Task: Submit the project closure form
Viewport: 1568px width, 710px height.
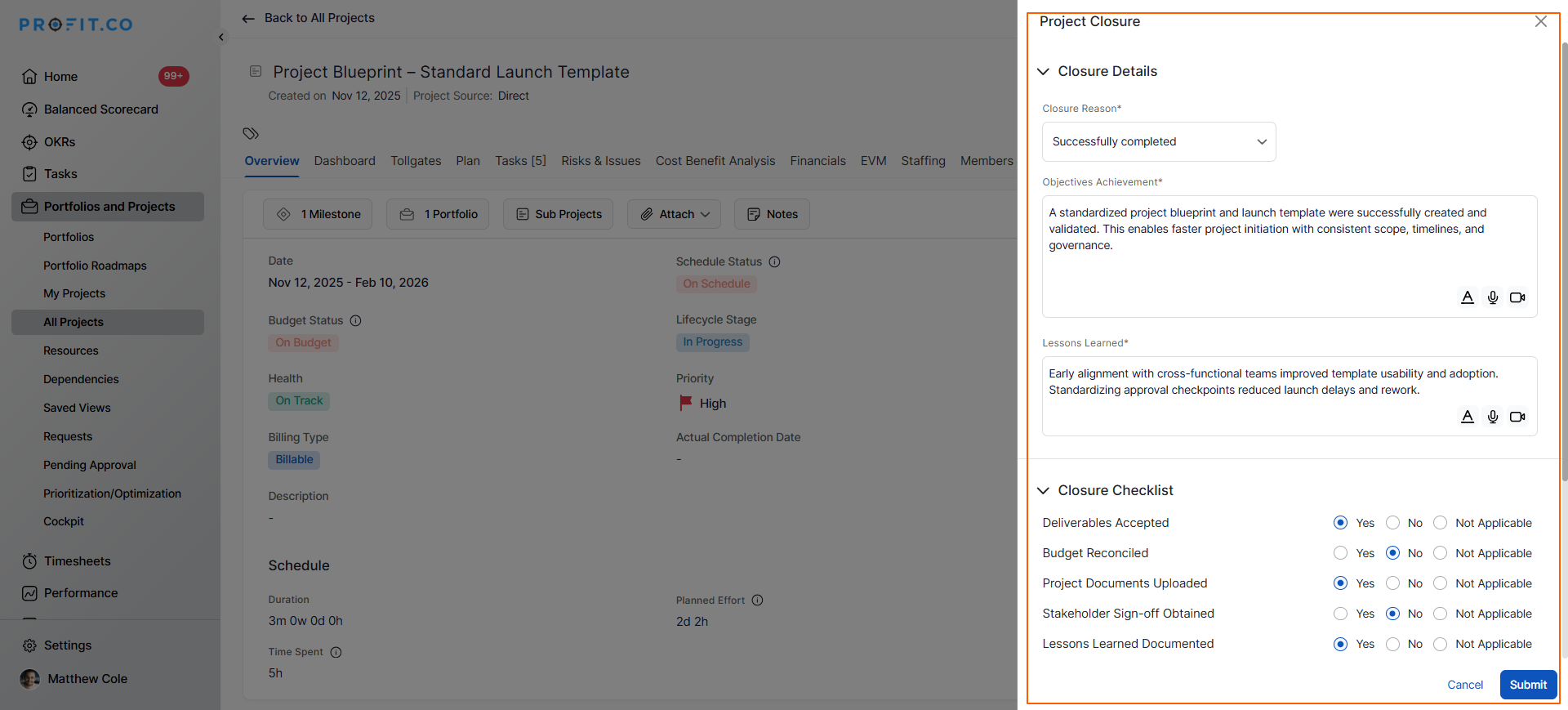Action: coord(1528,685)
